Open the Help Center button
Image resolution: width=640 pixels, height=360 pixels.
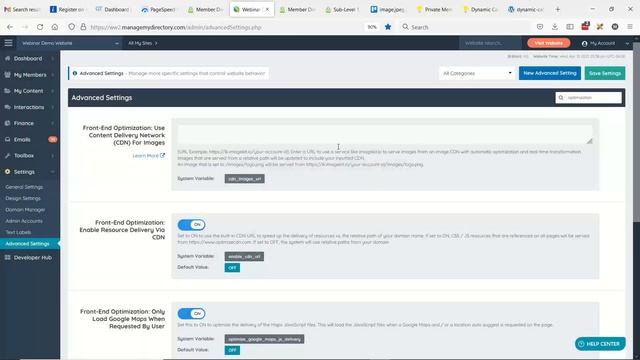(600, 344)
